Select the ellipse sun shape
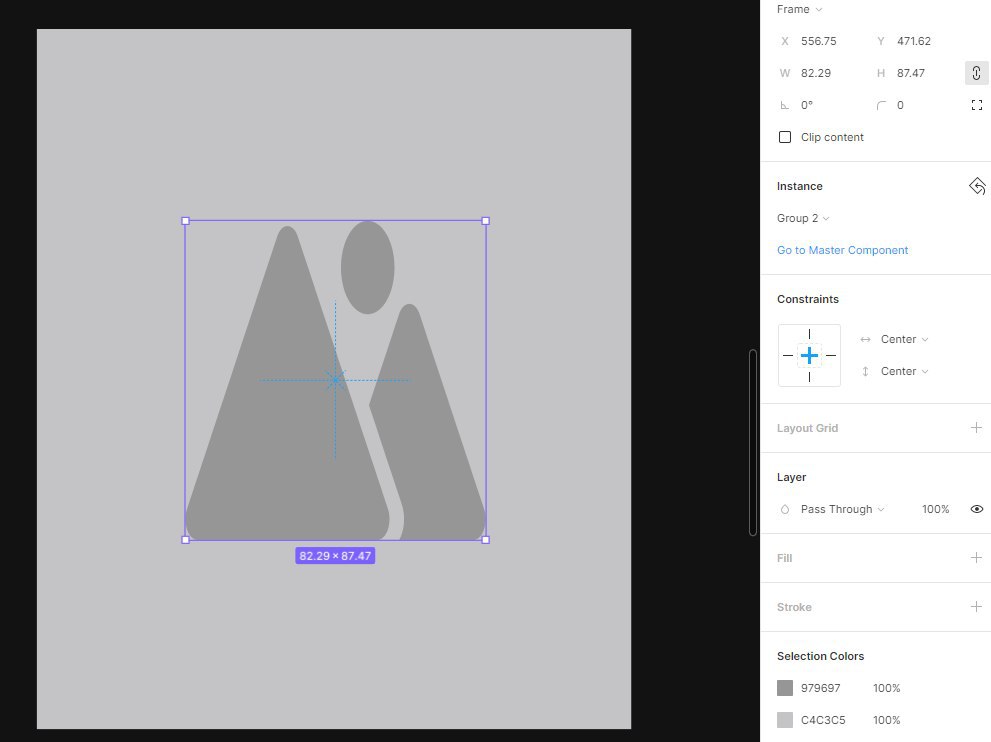This screenshot has height=742, width=991. click(x=368, y=267)
